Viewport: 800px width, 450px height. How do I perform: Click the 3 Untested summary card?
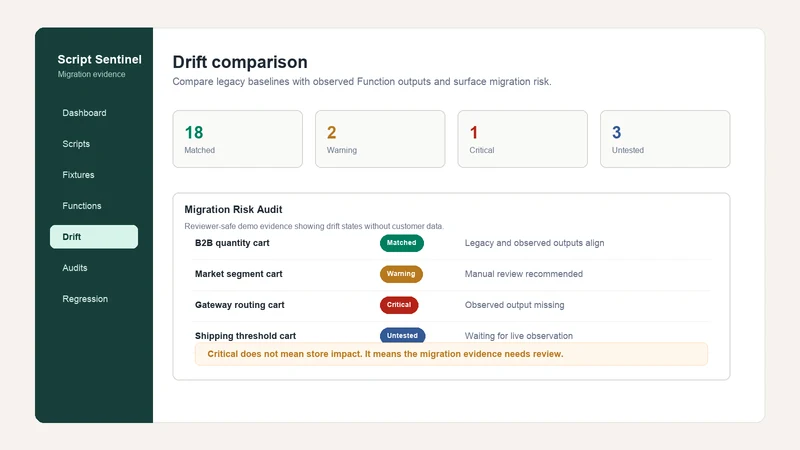665,139
